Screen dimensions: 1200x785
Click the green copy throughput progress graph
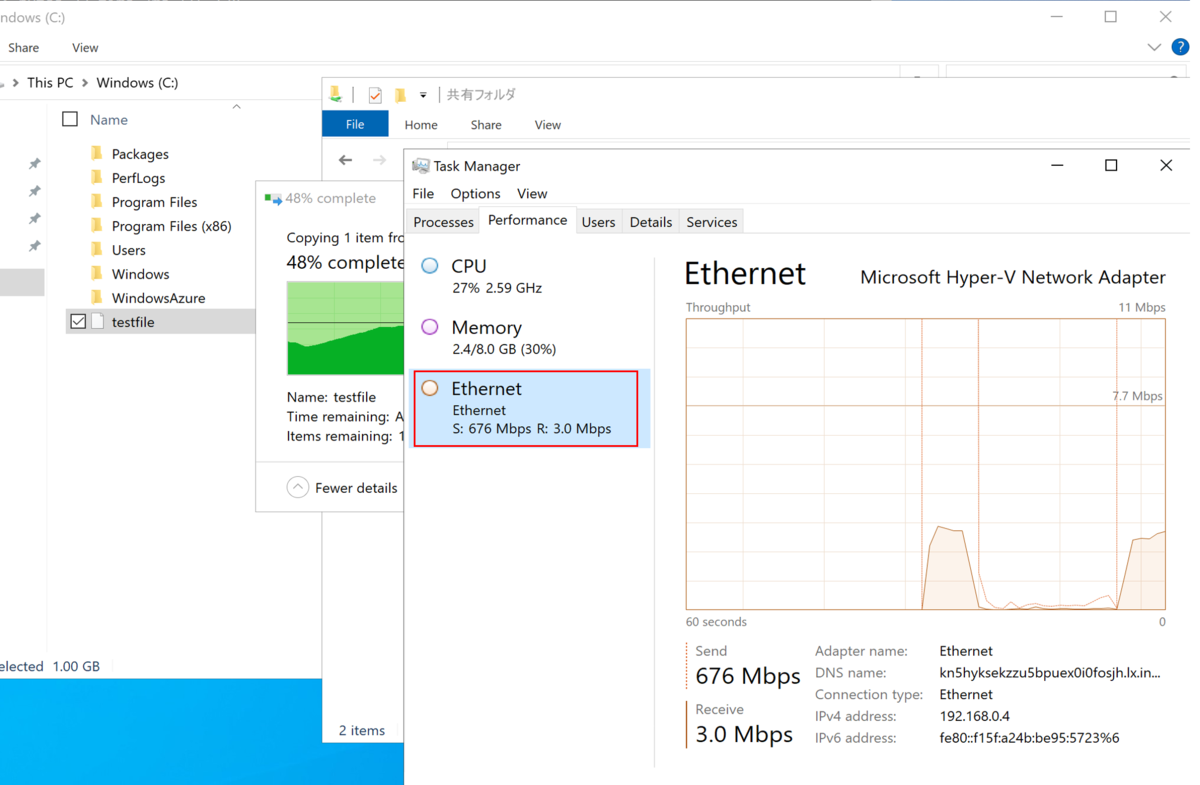(345, 328)
